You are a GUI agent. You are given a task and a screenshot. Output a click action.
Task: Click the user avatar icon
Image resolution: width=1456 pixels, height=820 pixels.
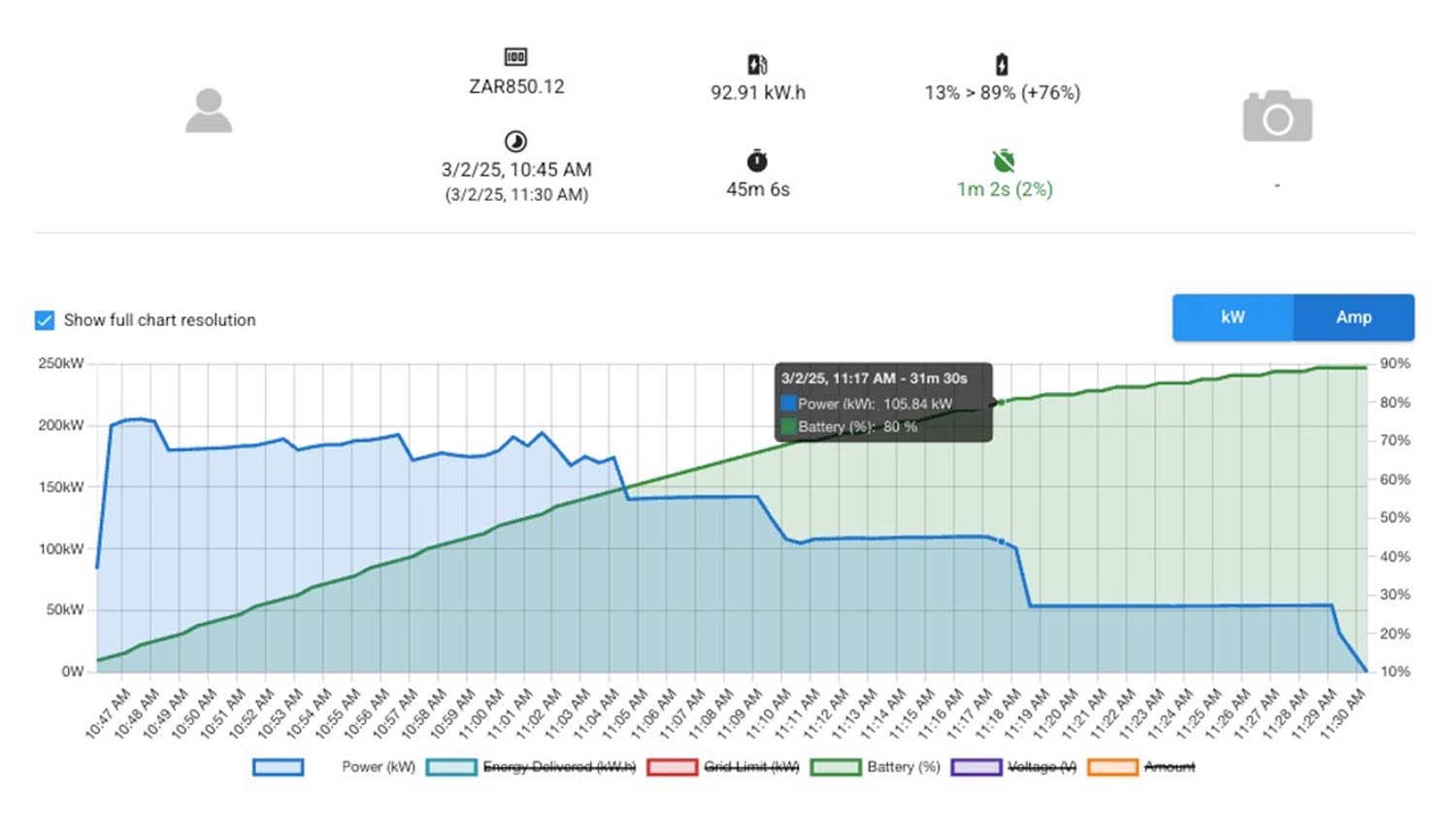[209, 111]
